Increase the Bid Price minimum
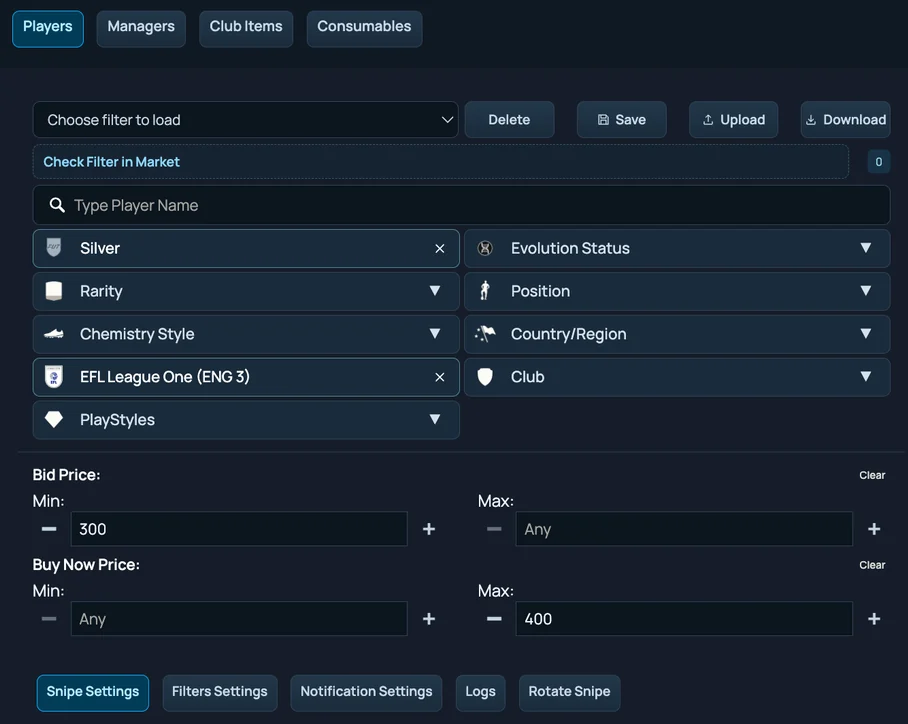 (x=429, y=529)
